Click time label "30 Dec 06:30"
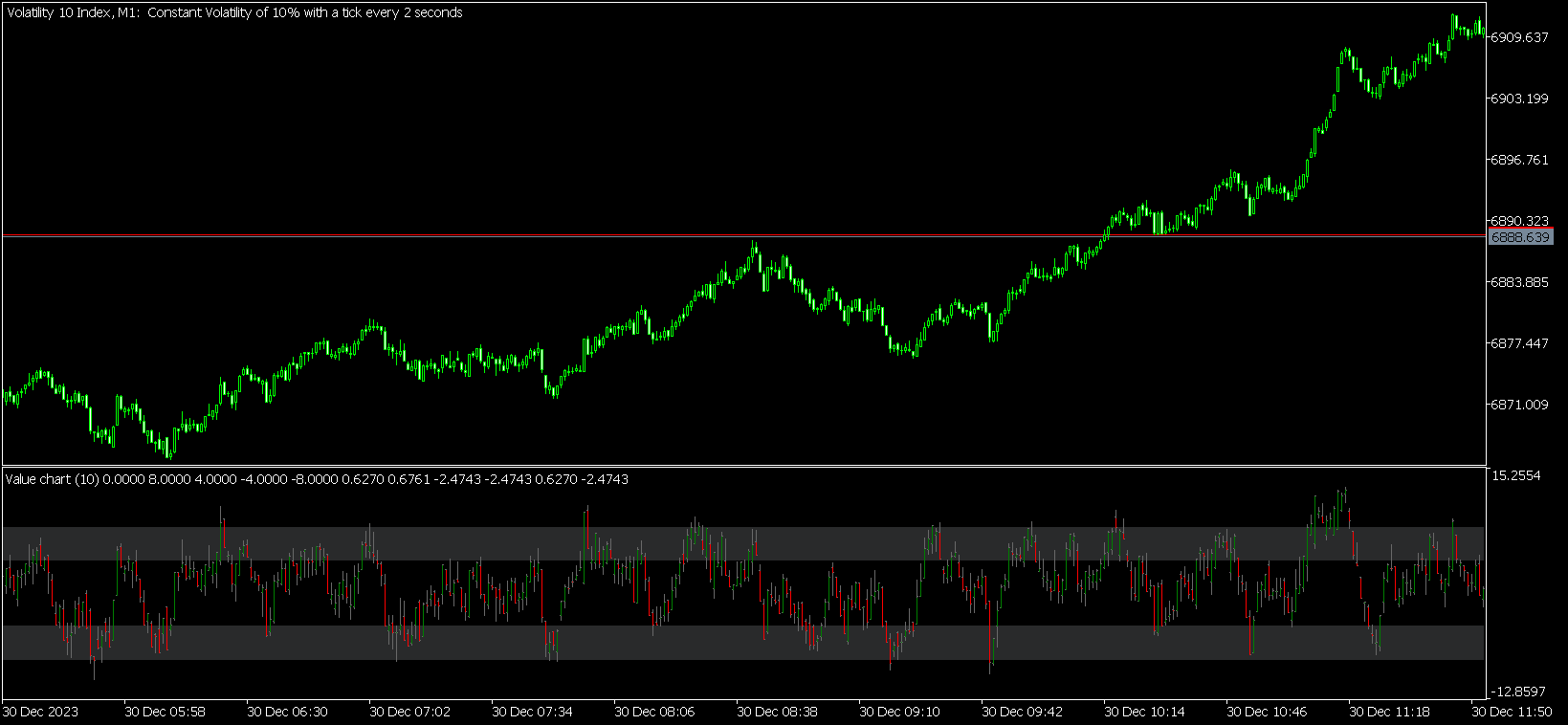The width and height of the screenshot is (1568, 725). tap(288, 712)
